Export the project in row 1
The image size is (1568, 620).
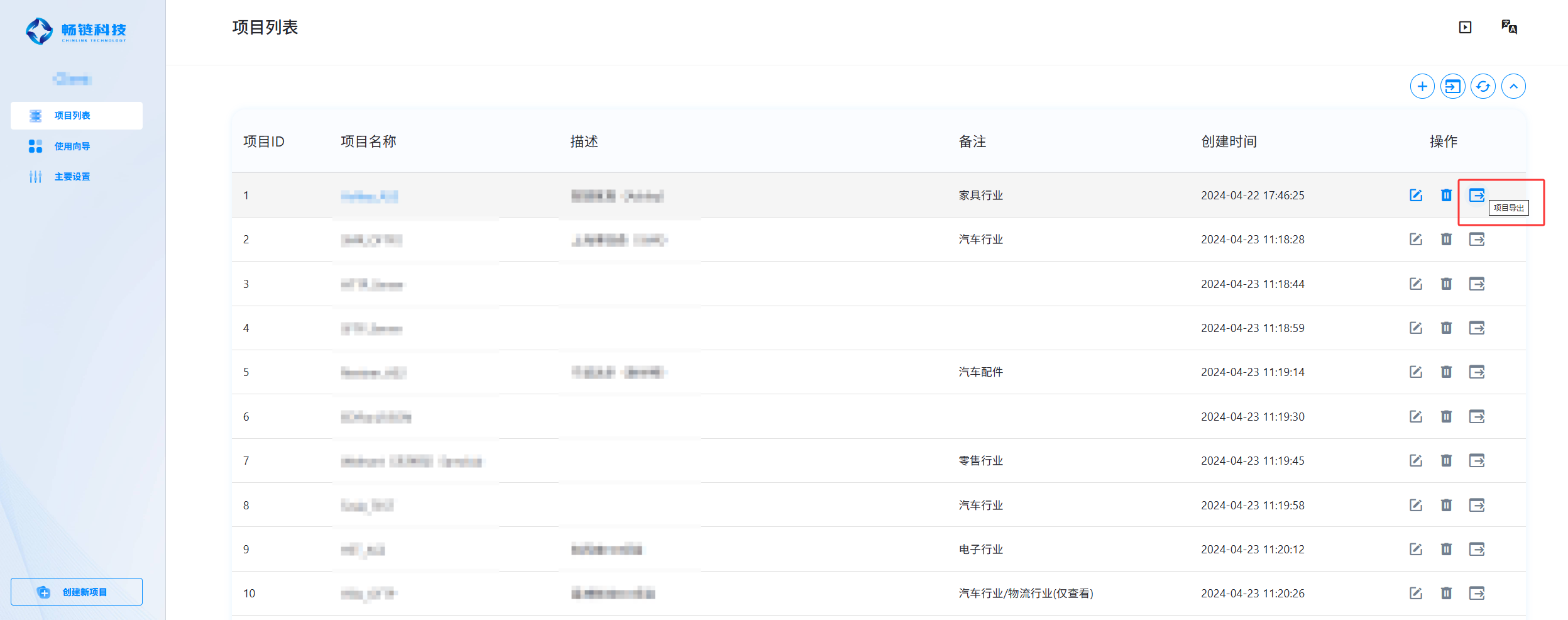coord(1476,195)
